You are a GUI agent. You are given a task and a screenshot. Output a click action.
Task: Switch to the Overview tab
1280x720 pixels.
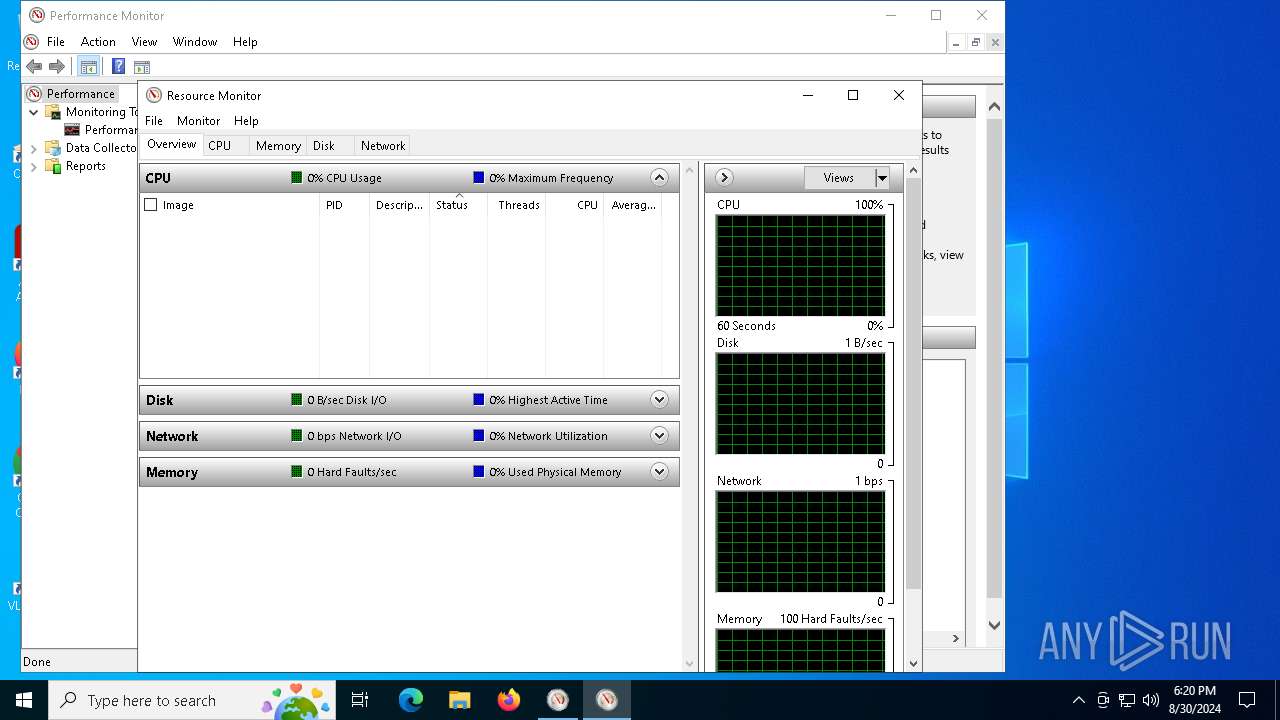pos(172,145)
